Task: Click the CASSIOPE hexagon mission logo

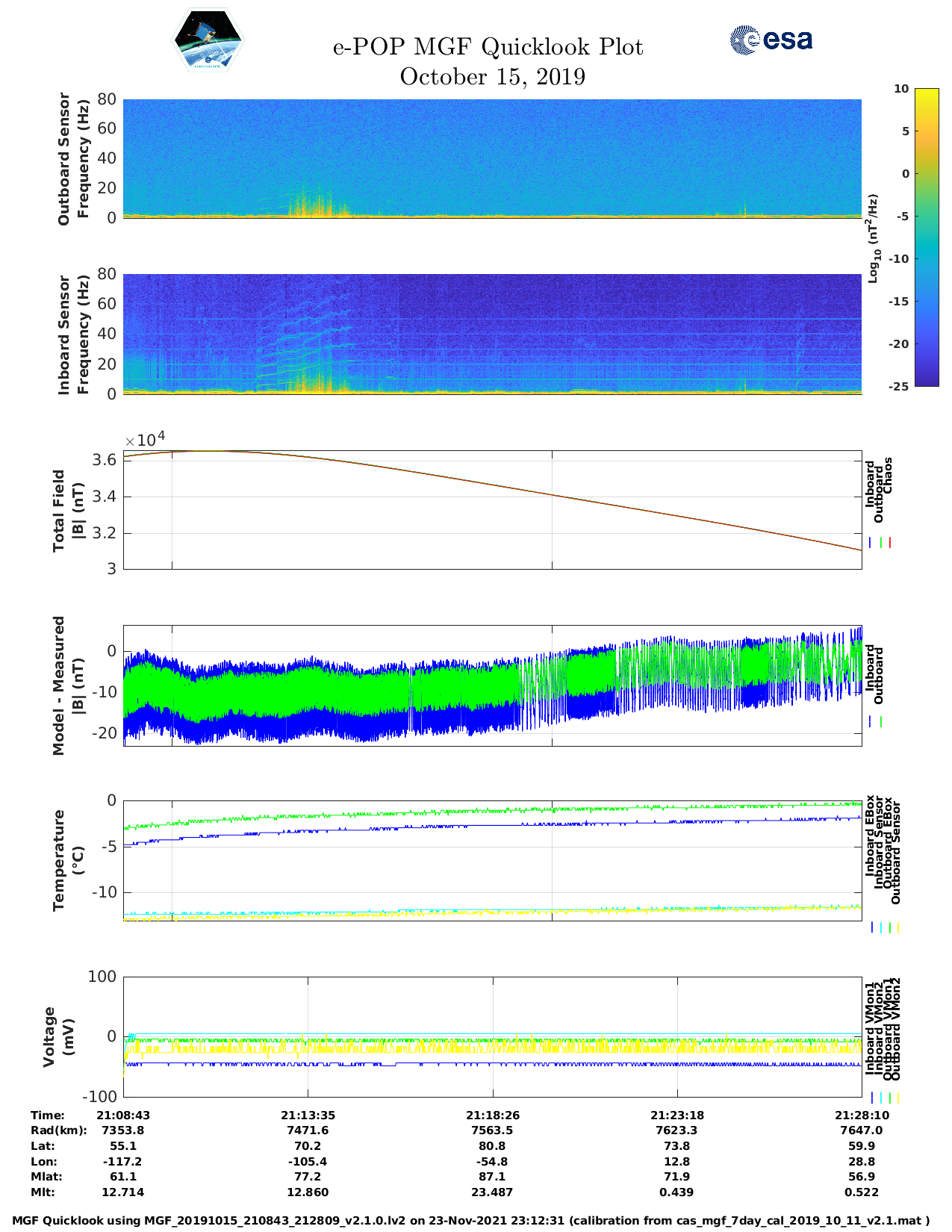Action: coord(208,40)
